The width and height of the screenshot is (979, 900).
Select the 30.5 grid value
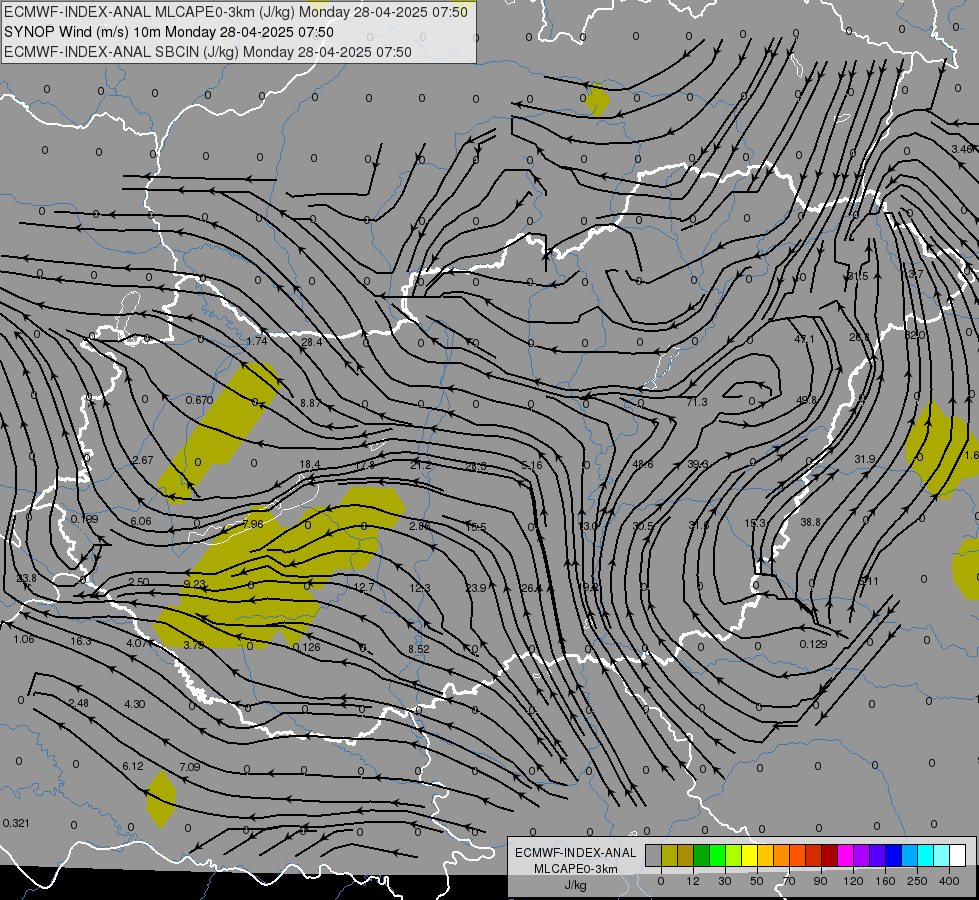tap(643, 526)
